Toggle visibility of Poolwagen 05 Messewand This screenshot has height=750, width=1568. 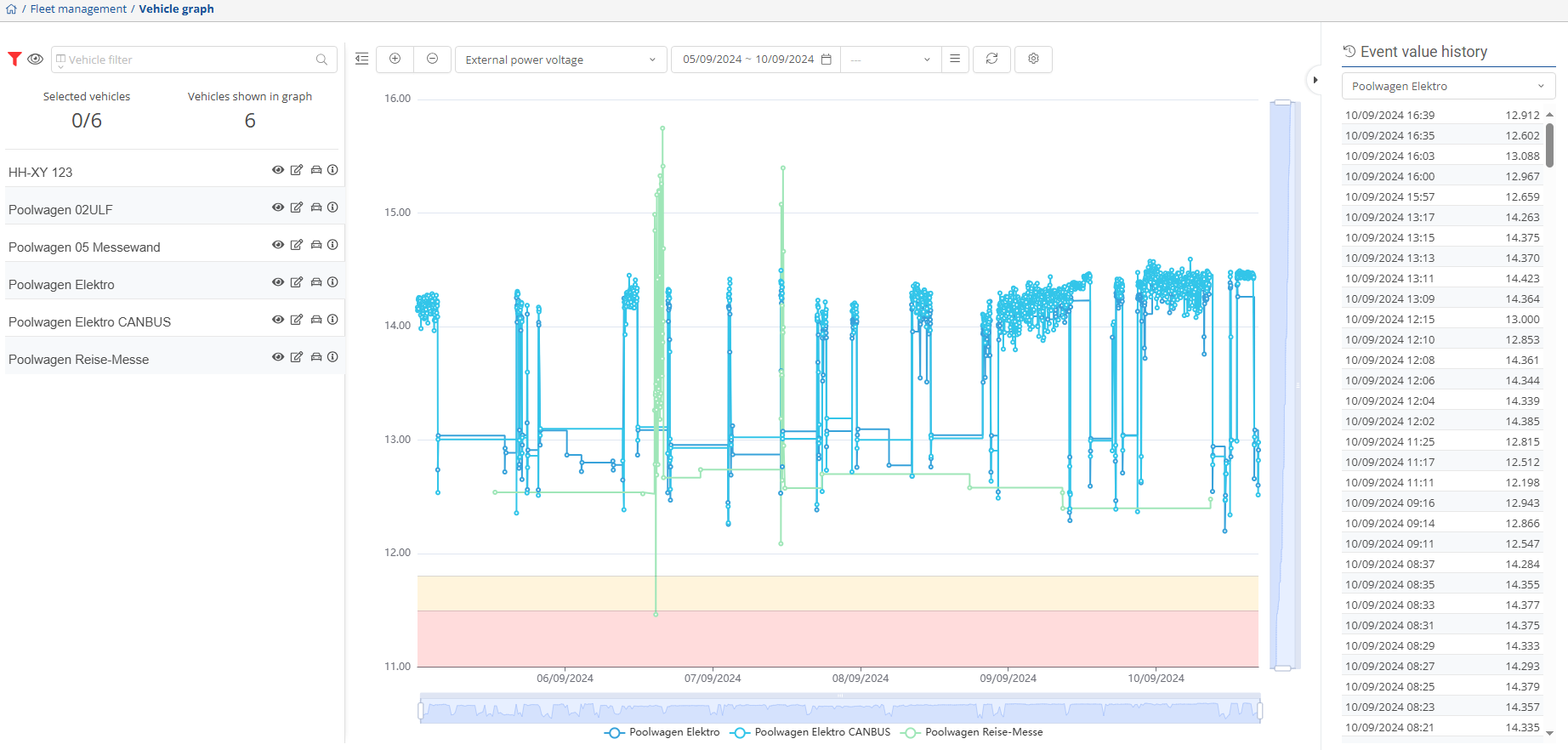(278, 245)
